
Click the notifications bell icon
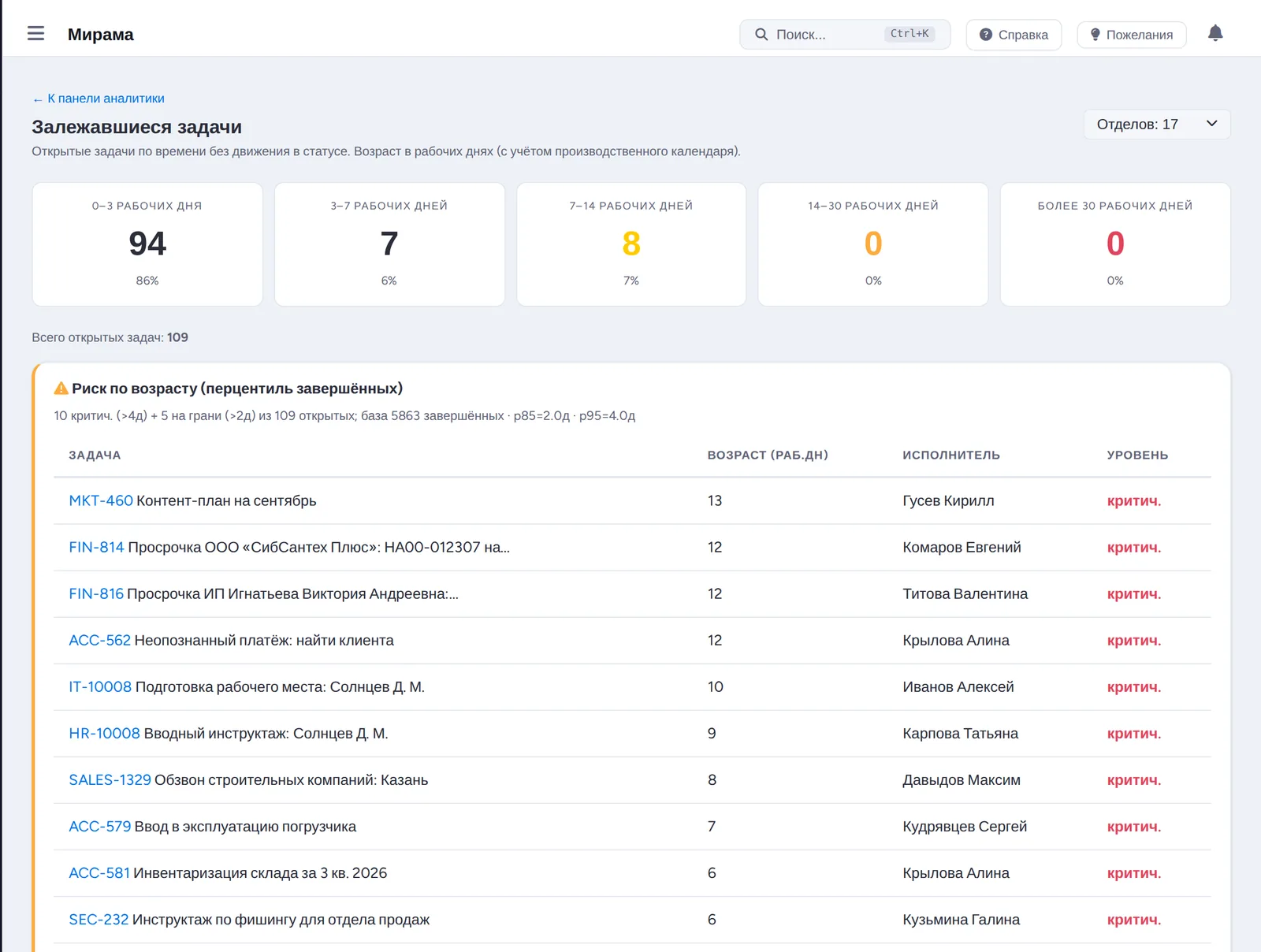point(1215,34)
